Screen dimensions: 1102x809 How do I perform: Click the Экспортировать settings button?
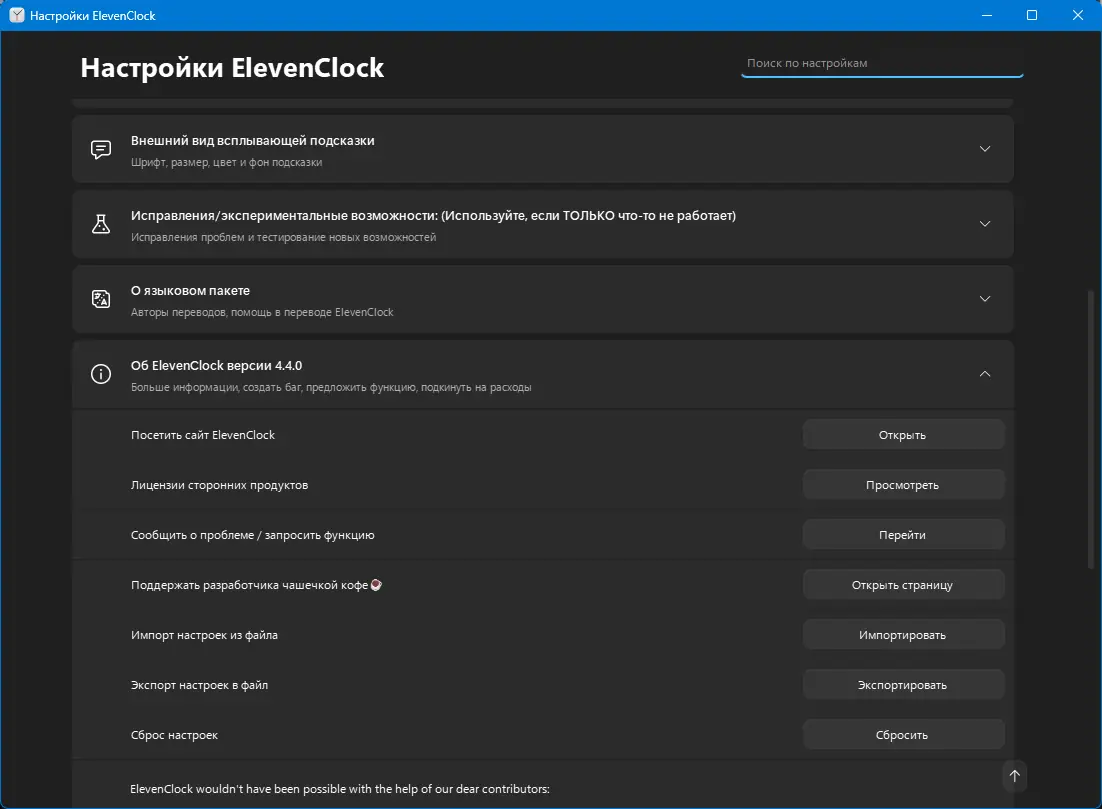(903, 685)
